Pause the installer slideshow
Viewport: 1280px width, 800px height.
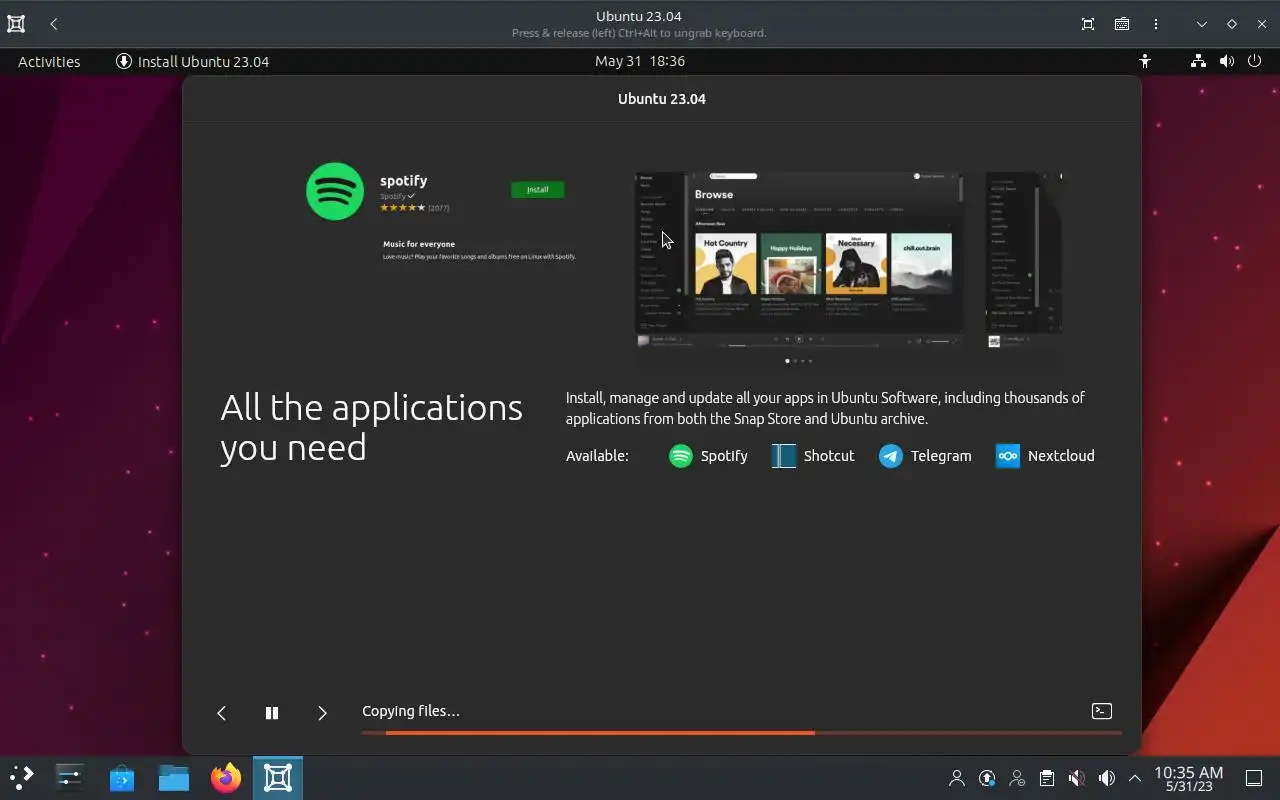coord(271,713)
